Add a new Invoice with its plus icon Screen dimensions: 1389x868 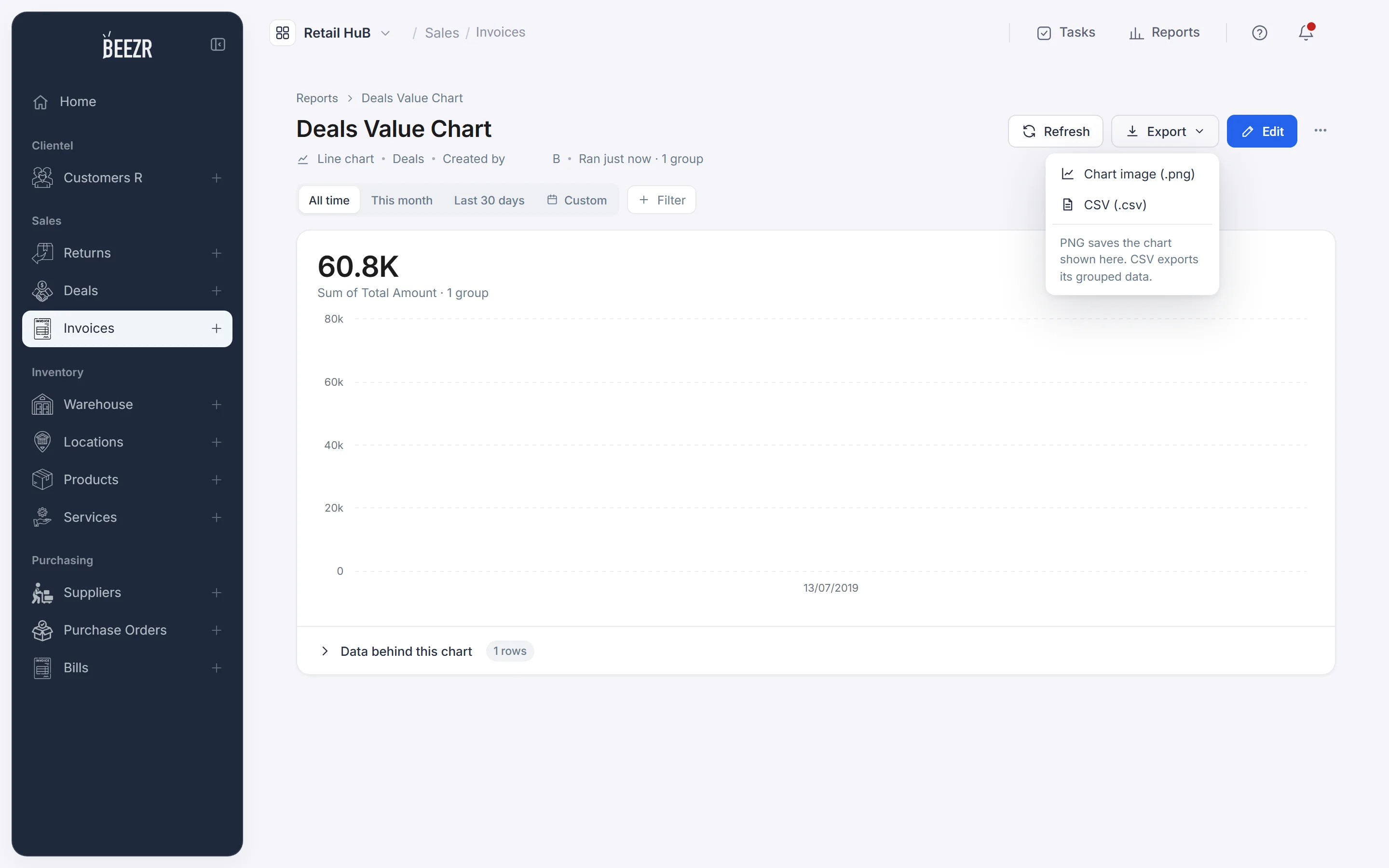pyautogui.click(x=217, y=328)
